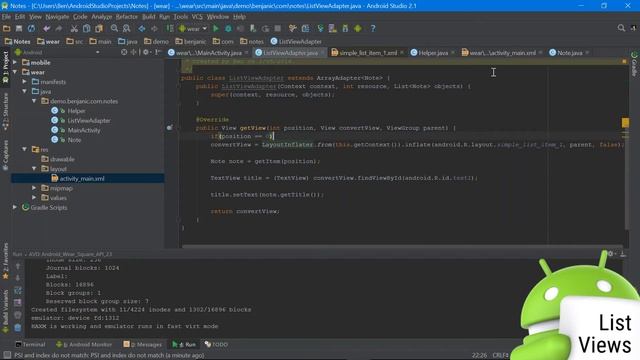
Task: Click the ListViewAdapter breadcrumb
Action: point(296,41)
